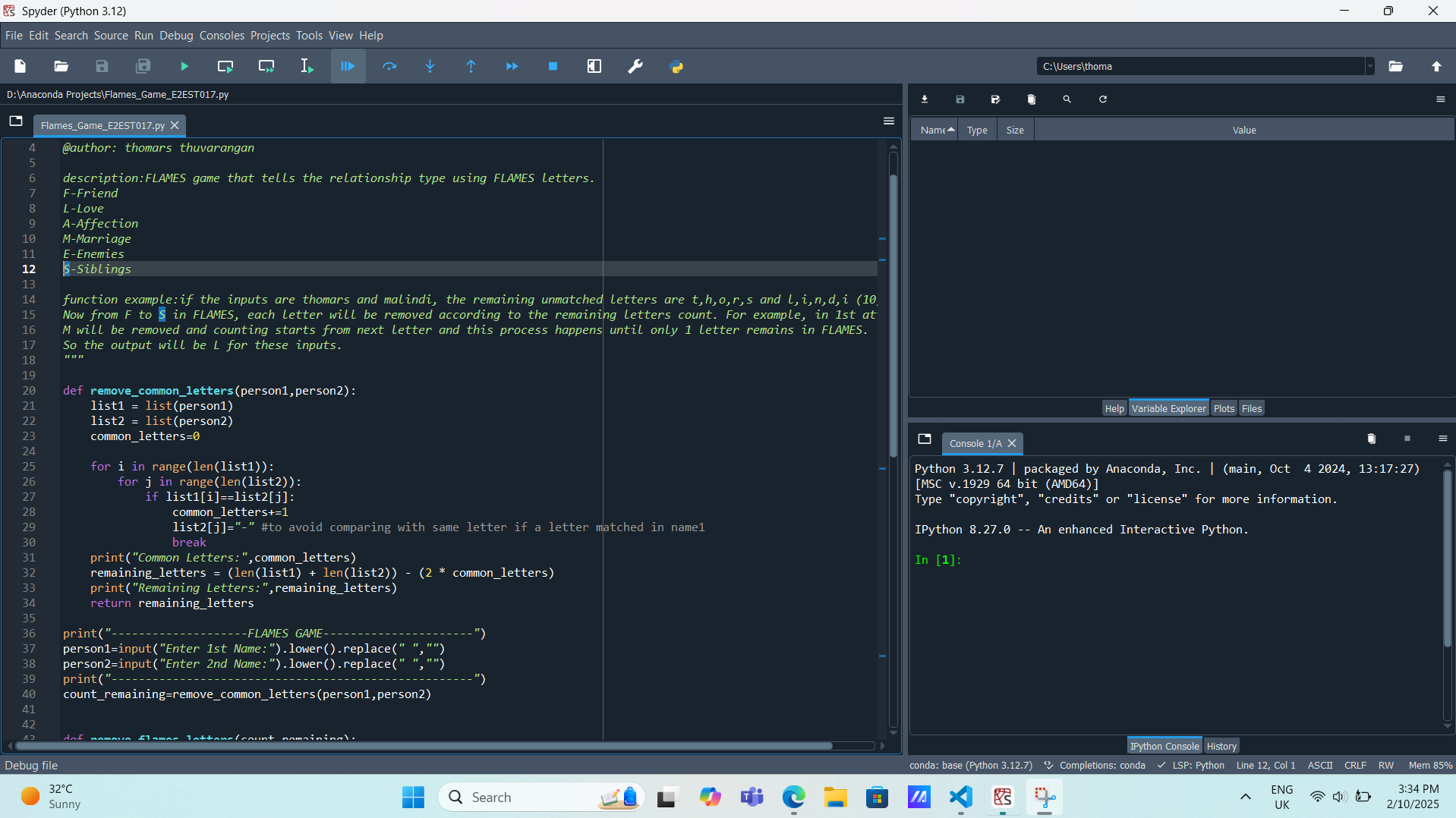1456x818 pixels.
Task: Click Completions conda status entry
Action: (1095, 766)
